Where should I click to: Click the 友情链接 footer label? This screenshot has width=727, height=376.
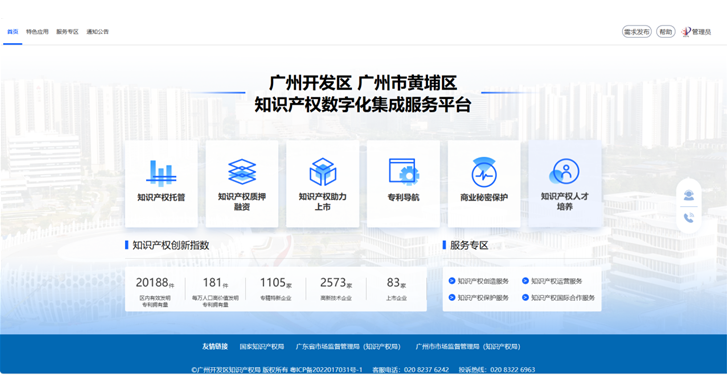pyautogui.click(x=215, y=346)
